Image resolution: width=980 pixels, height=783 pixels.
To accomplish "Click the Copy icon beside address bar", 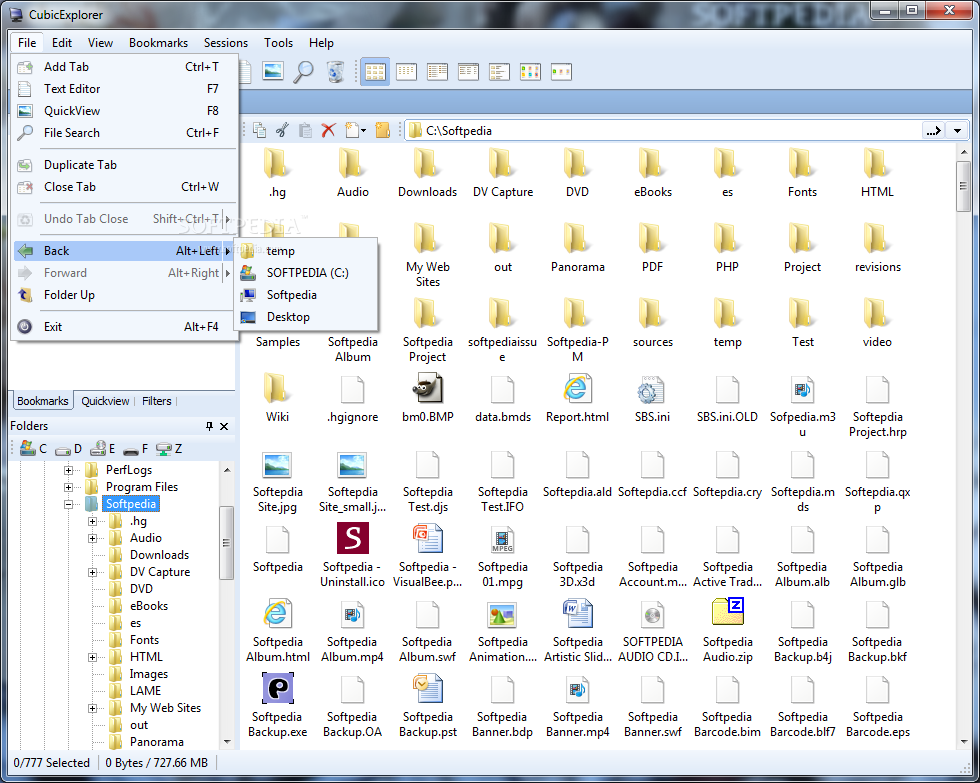I will coord(259,130).
